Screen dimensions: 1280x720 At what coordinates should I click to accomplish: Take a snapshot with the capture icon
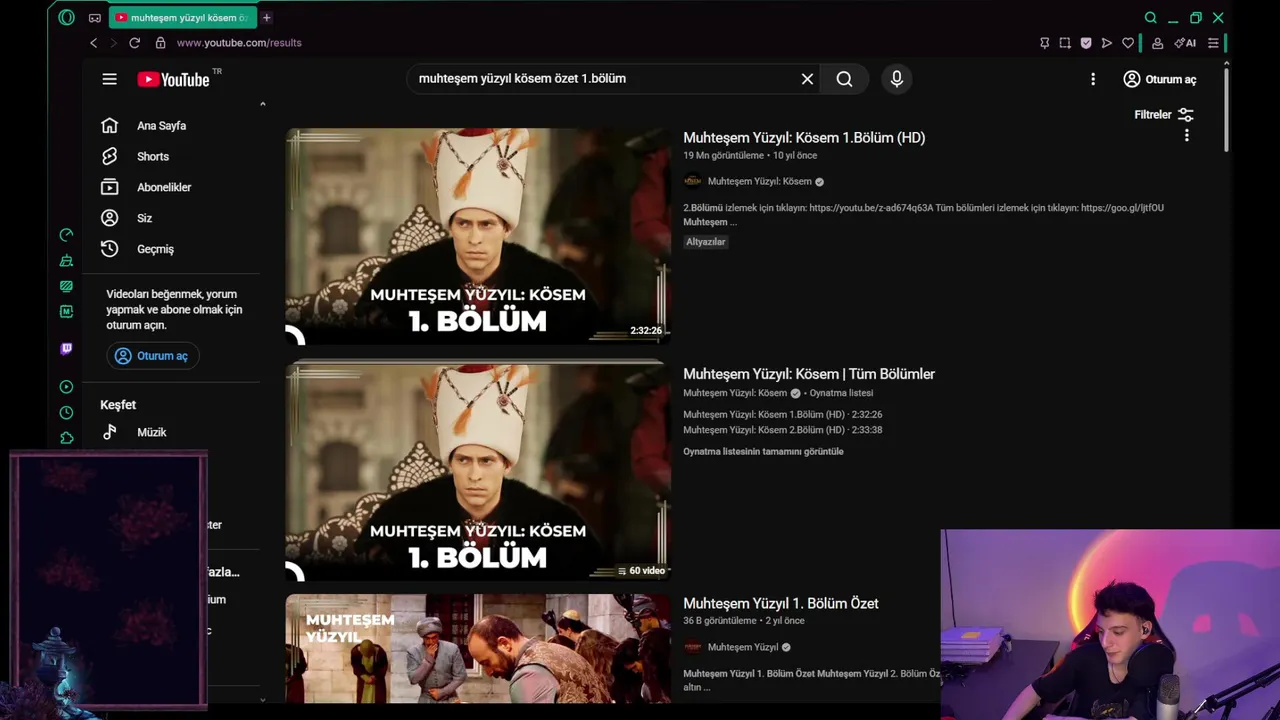1065,43
